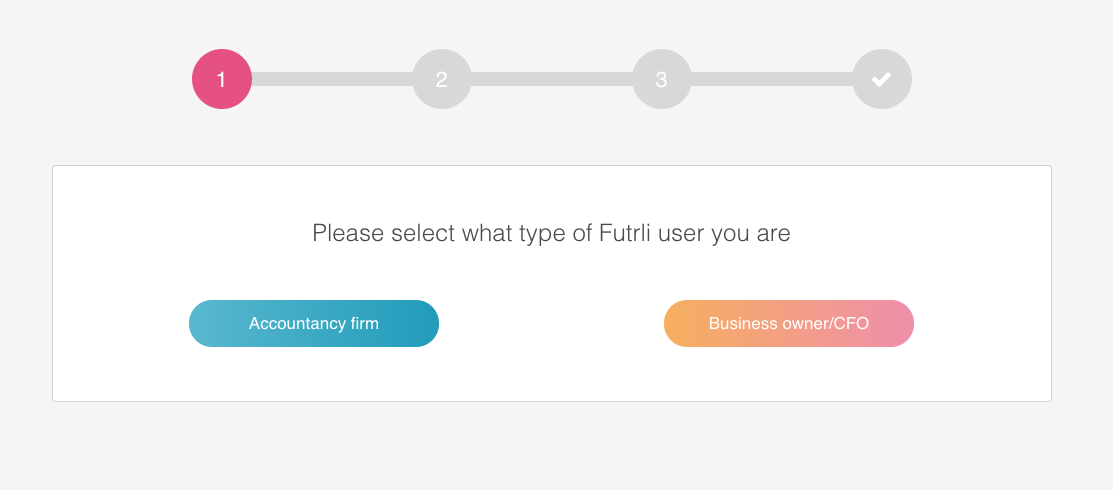Click the final checkmark step icon
1113x490 pixels.
tap(882, 79)
